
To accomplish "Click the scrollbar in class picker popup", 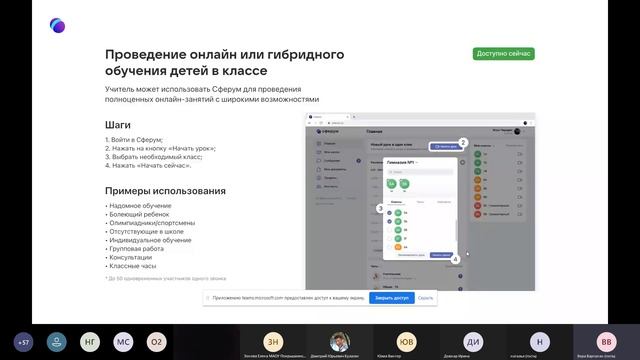I will tap(456, 230).
